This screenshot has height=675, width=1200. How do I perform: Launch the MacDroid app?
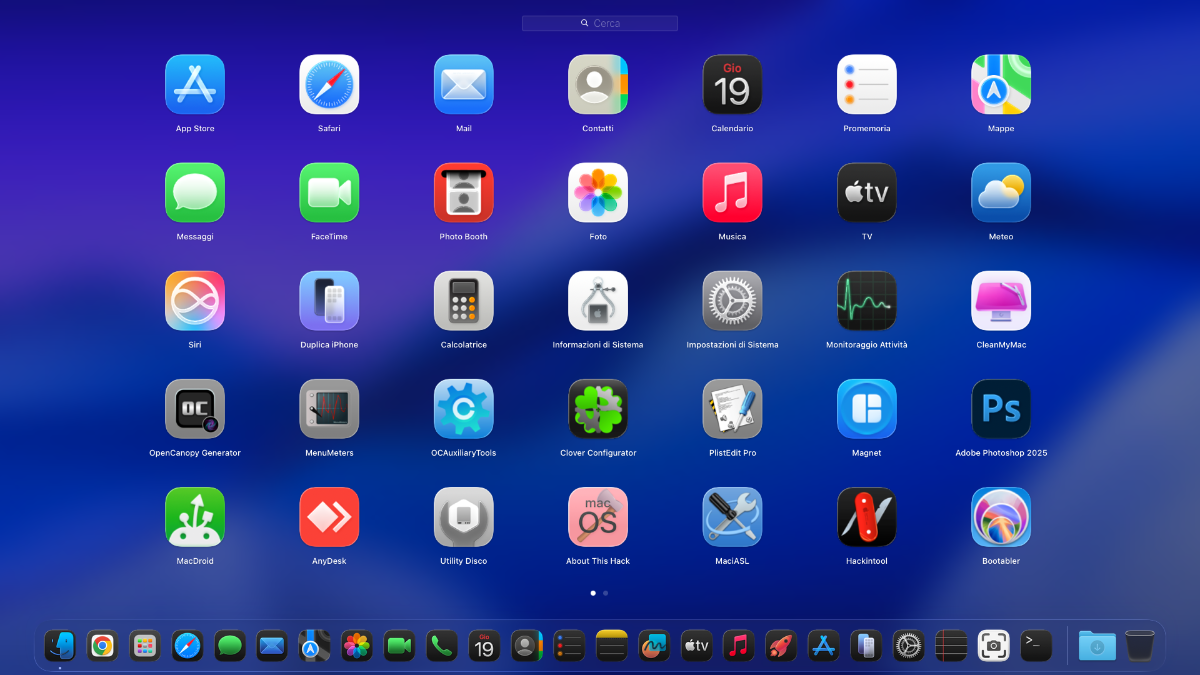[x=195, y=517]
